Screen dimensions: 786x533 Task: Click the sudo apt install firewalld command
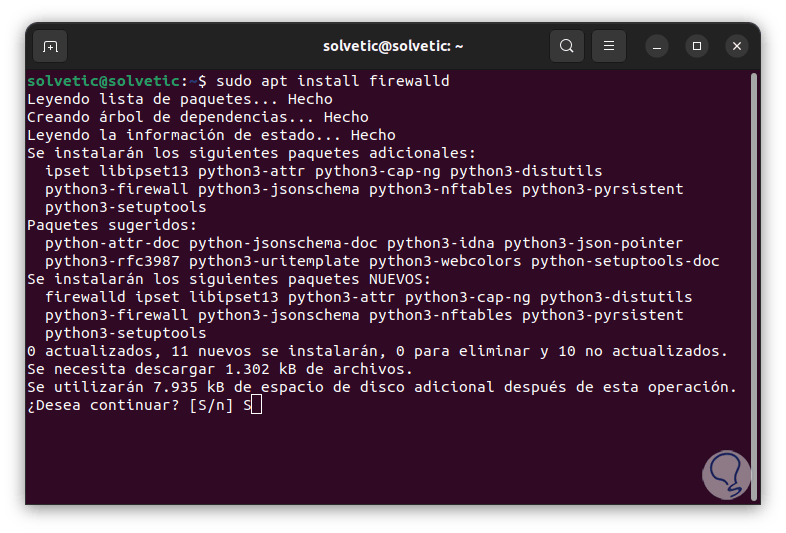click(x=333, y=81)
